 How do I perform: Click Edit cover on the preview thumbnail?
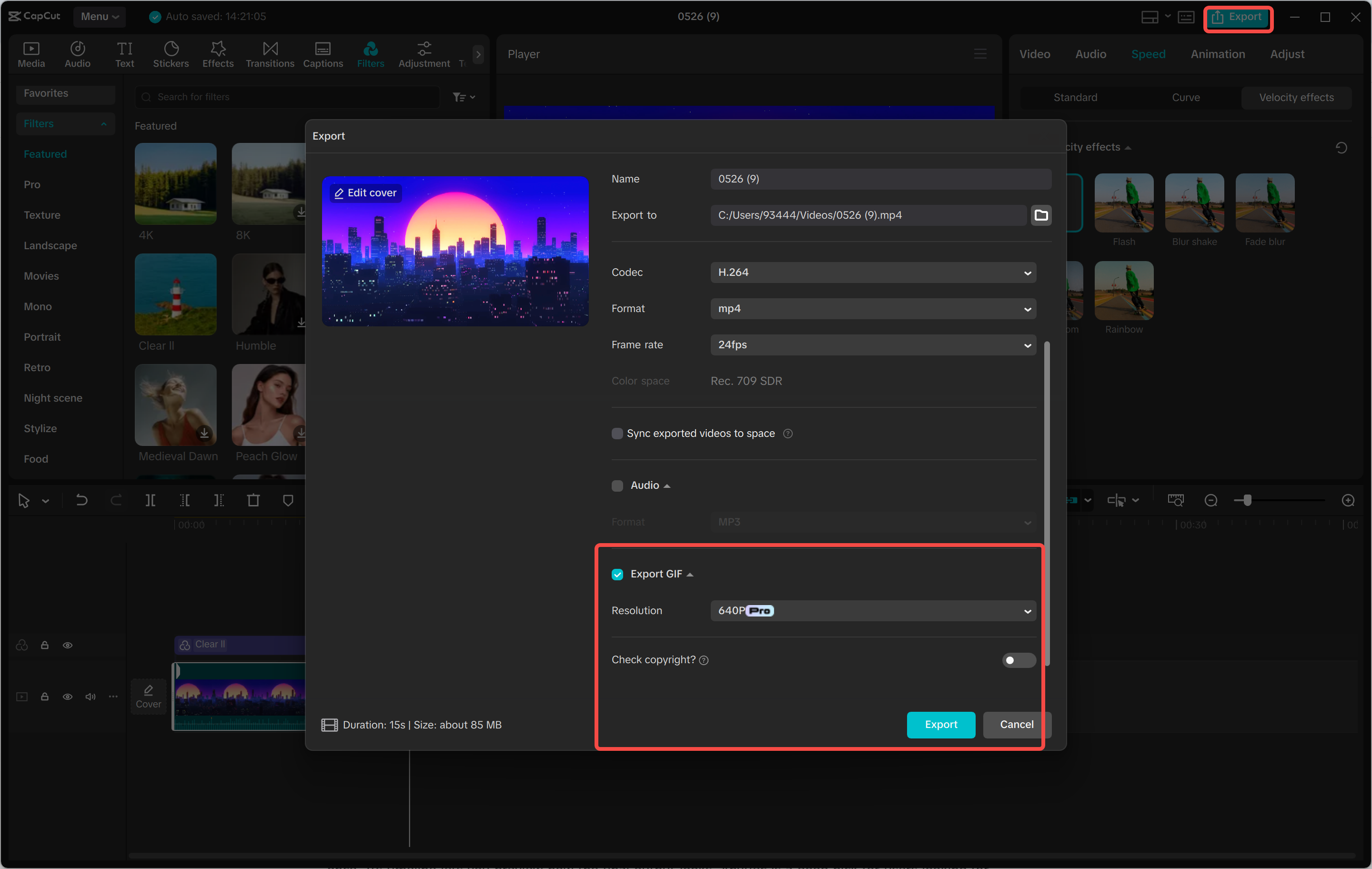(x=366, y=193)
